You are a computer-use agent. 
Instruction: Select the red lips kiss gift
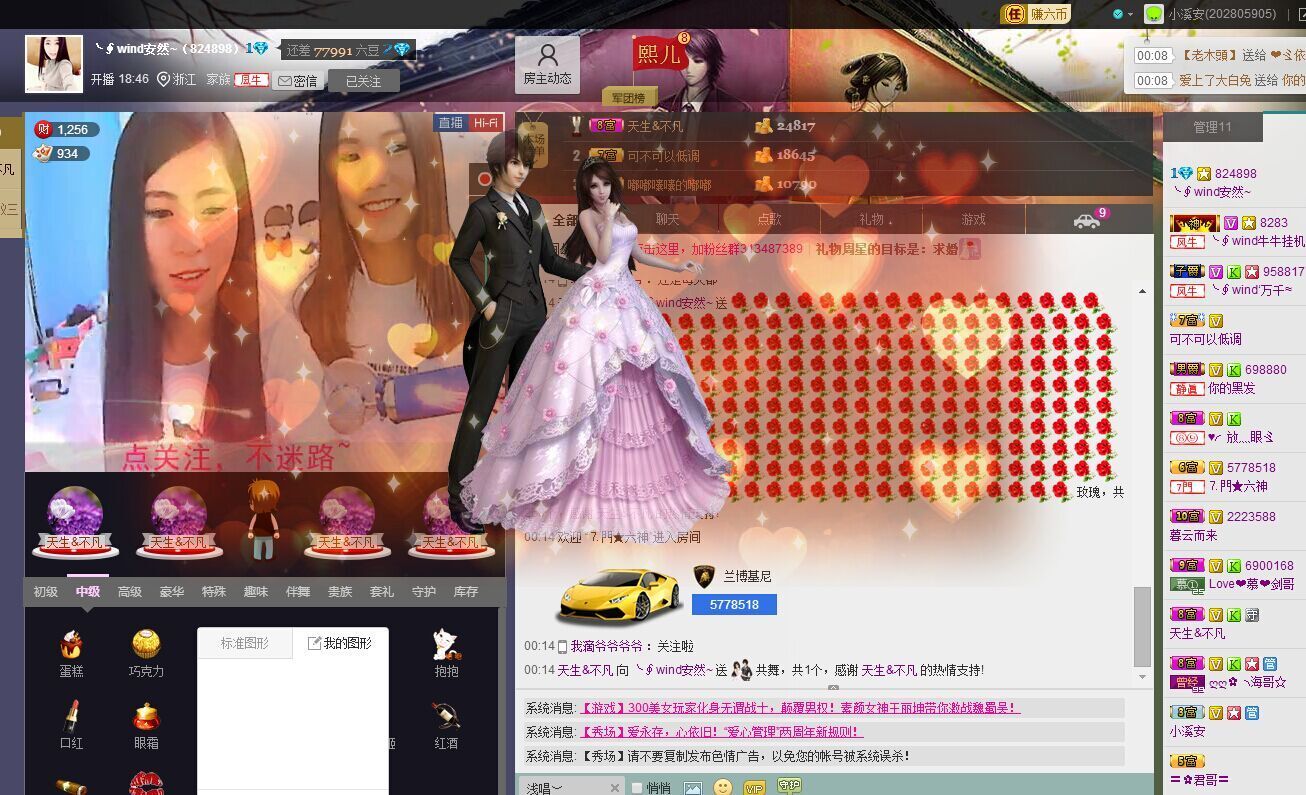146,783
